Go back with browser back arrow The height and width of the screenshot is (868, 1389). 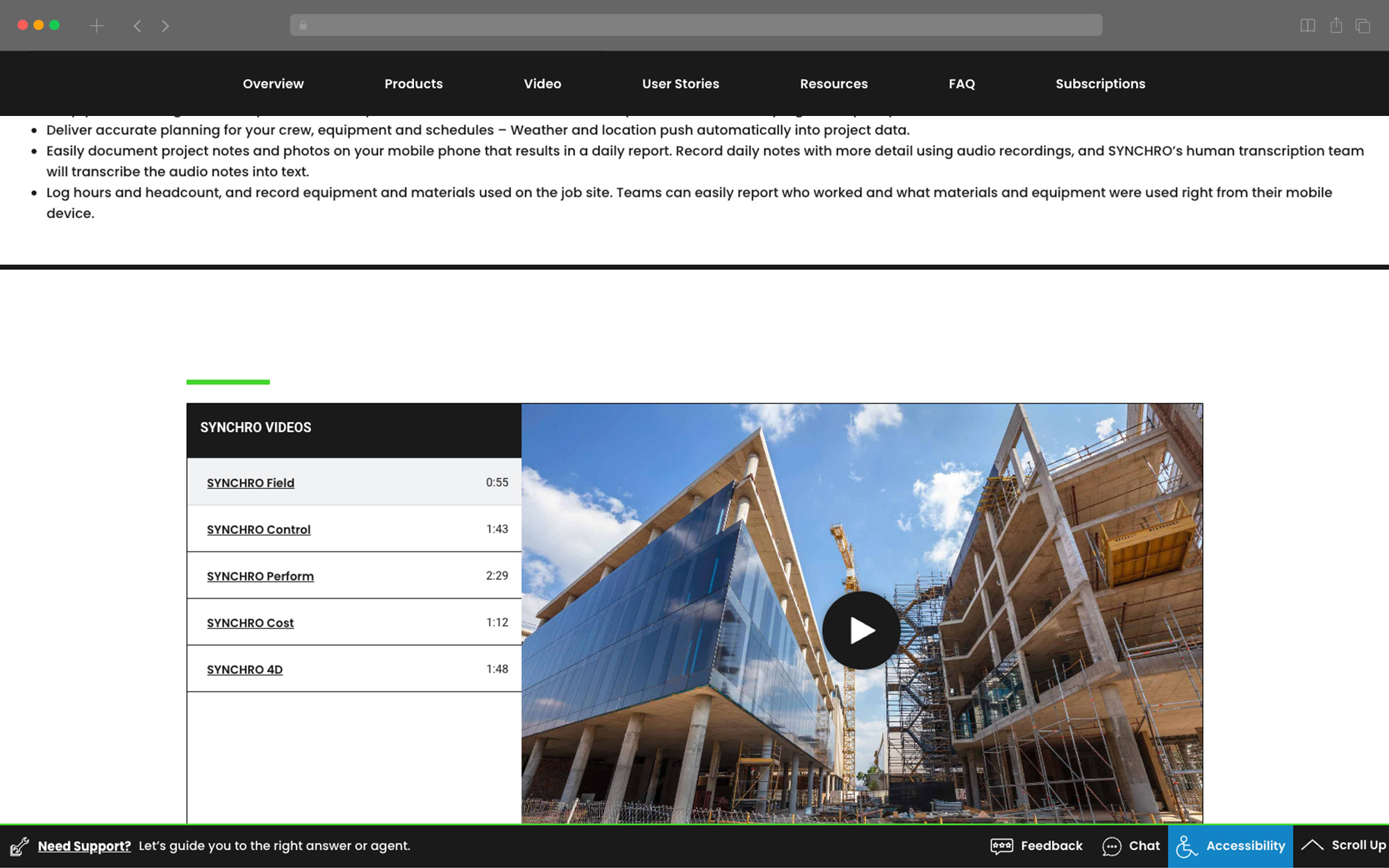138,26
